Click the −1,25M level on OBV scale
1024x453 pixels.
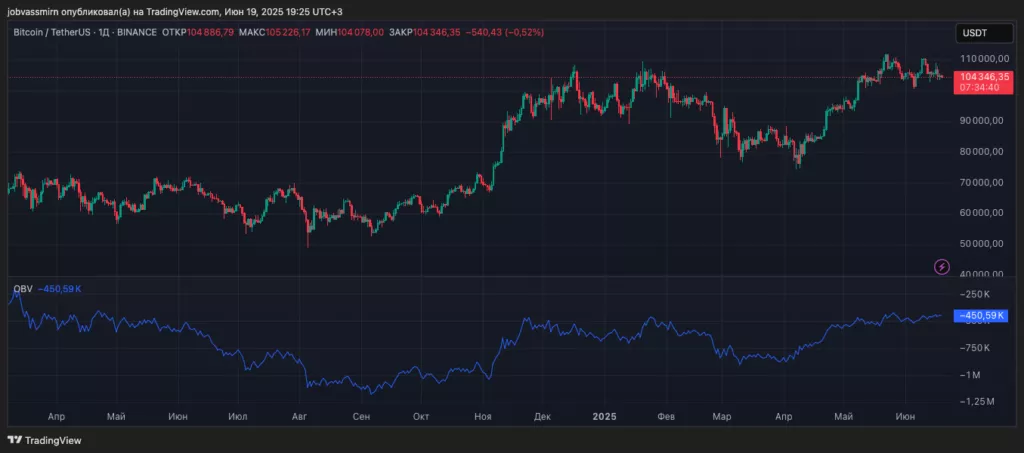975,400
